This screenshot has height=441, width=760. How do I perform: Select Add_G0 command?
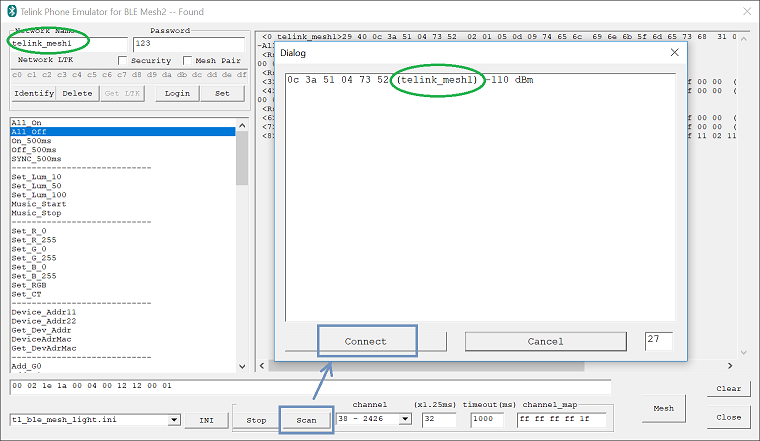coord(123,366)
